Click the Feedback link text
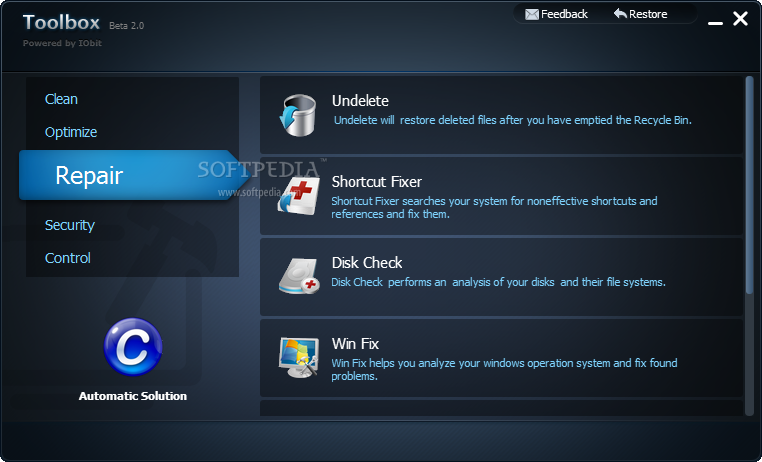This screenshot has height=462, width=762. (x=564, y=15)
